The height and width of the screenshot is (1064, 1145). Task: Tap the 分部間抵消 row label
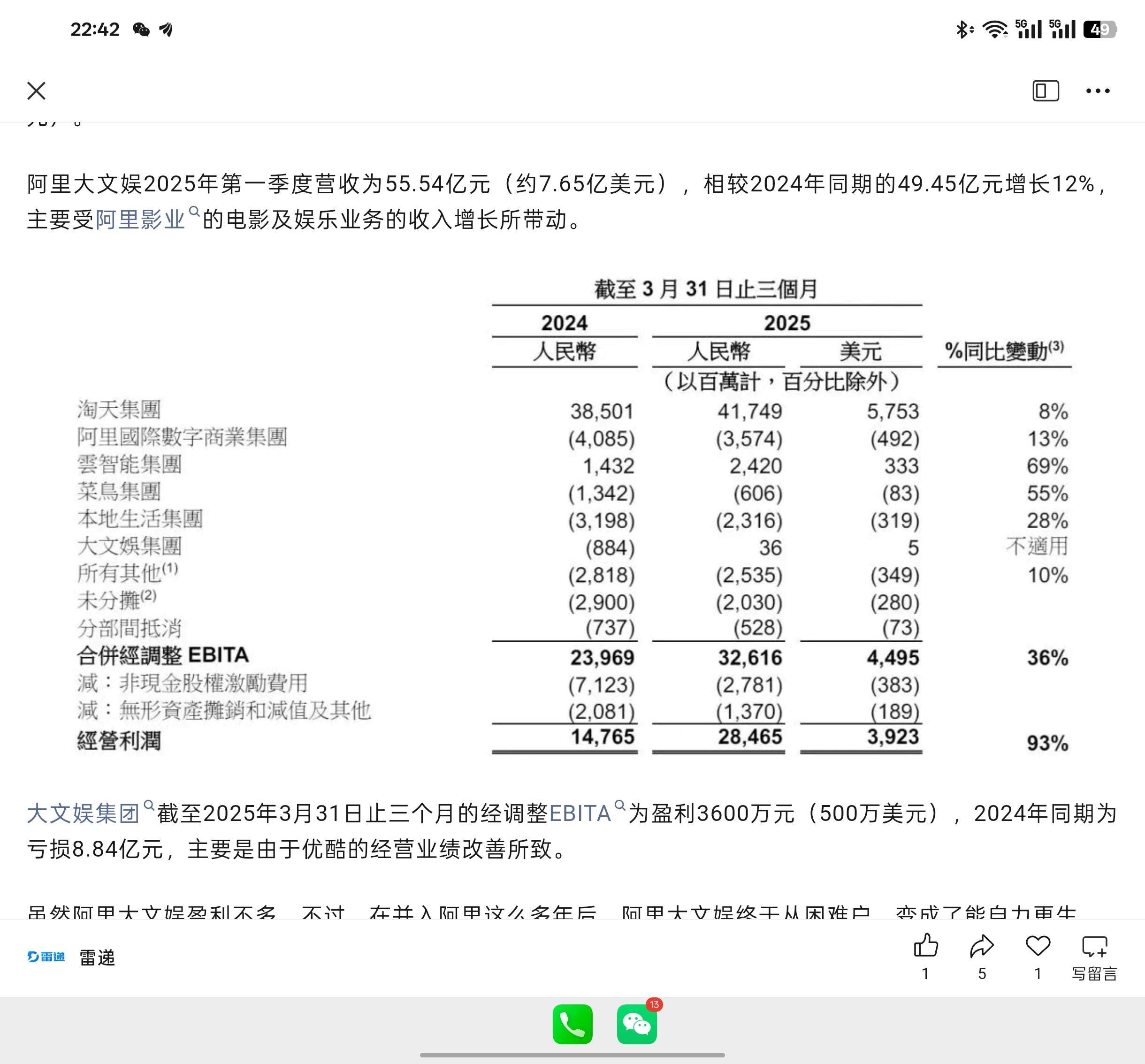pyautogui.click(x=130, y=628)
